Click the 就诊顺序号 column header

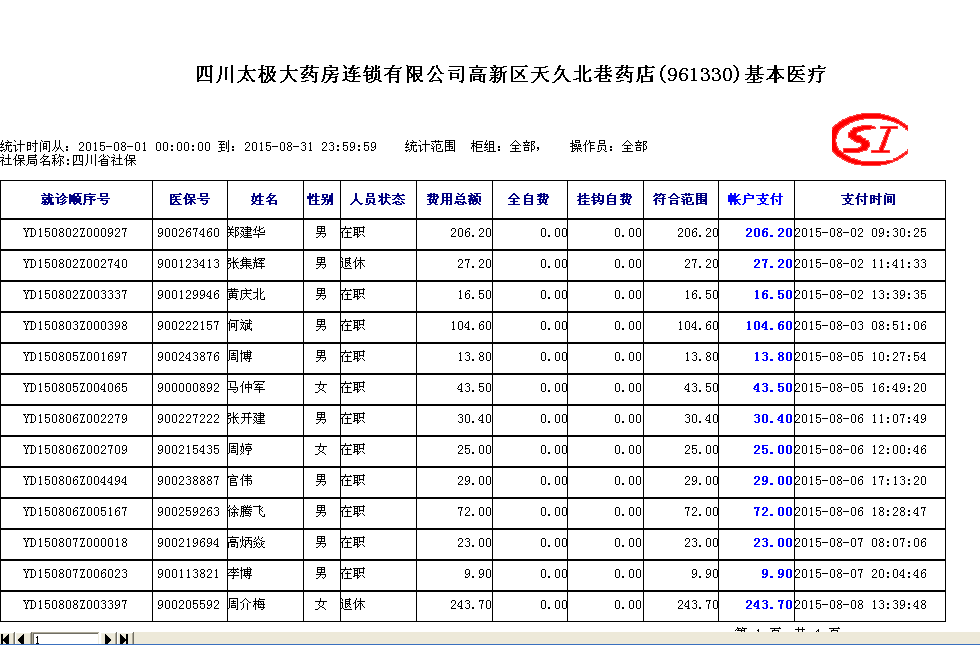(x=76, y=199)
